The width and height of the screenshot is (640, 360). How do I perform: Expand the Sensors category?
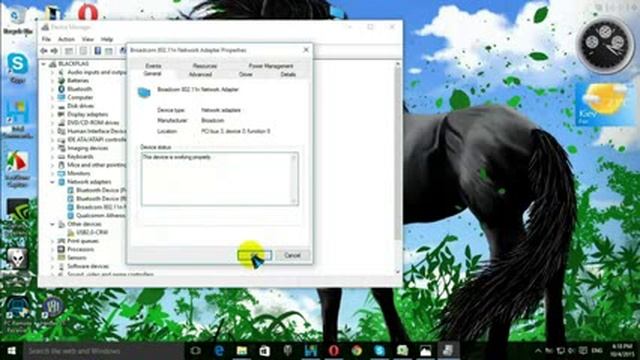52,258
